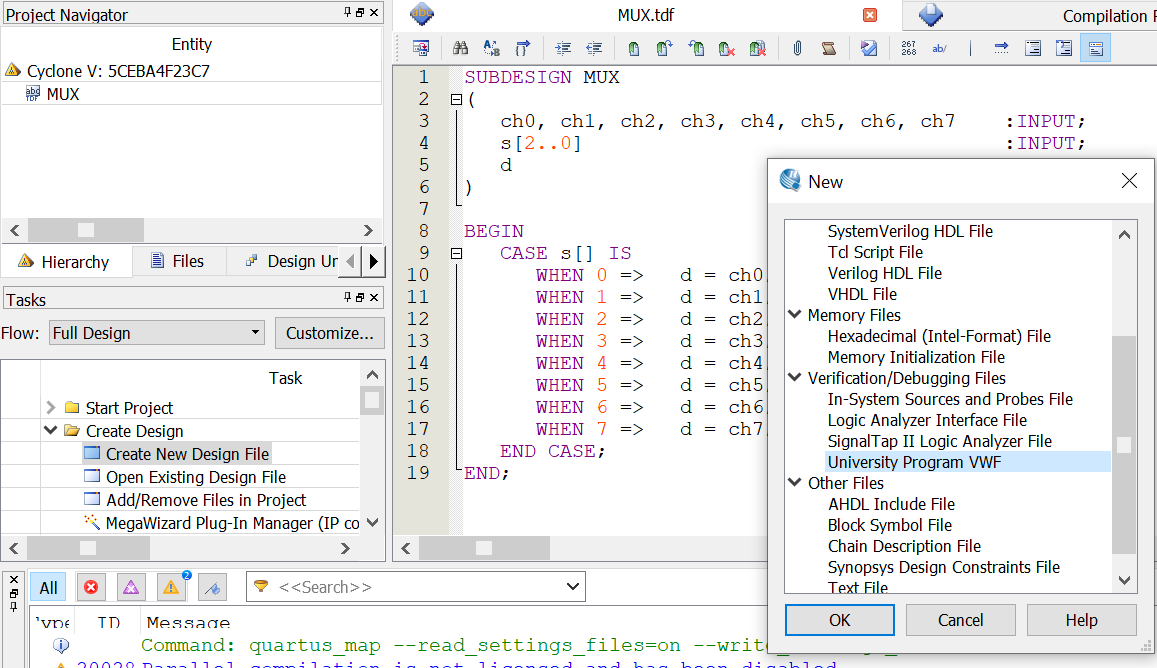Viewport: 1157px width, 668px height.
Task: Select Open Existing Design File task
Action: [185, 477]
